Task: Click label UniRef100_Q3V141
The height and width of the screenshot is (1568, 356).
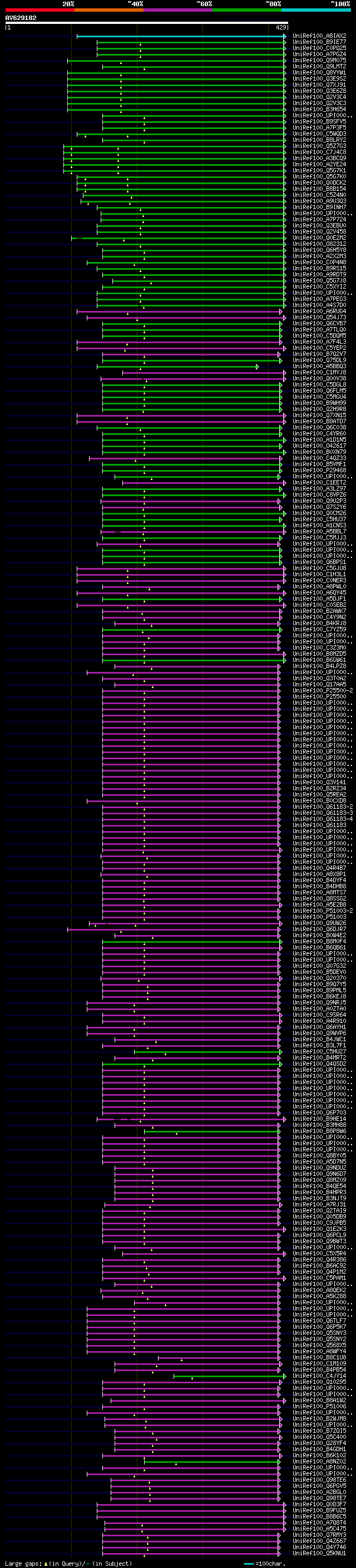Action: 319,782
